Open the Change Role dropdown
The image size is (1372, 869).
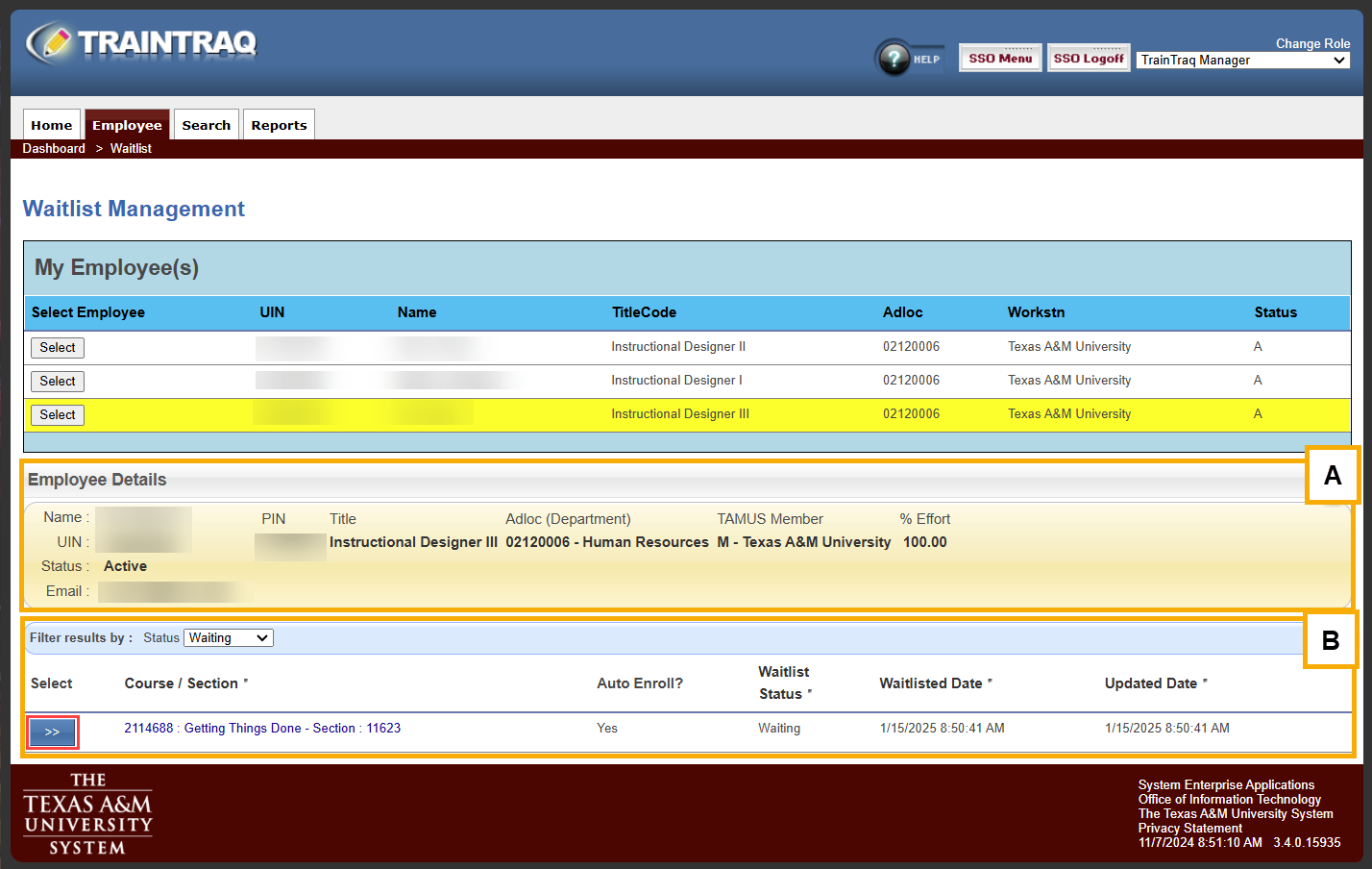[1242, 61]
